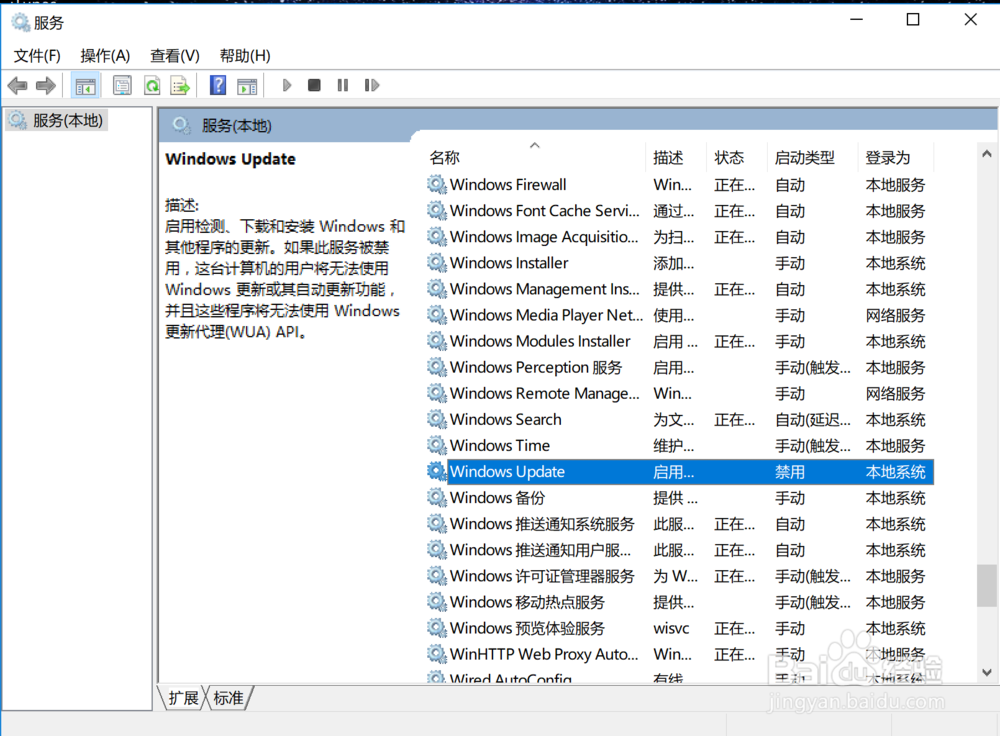The image size is (1000, 736).
Task: Open the Properties toolbar icon
Action: point(122,85)
